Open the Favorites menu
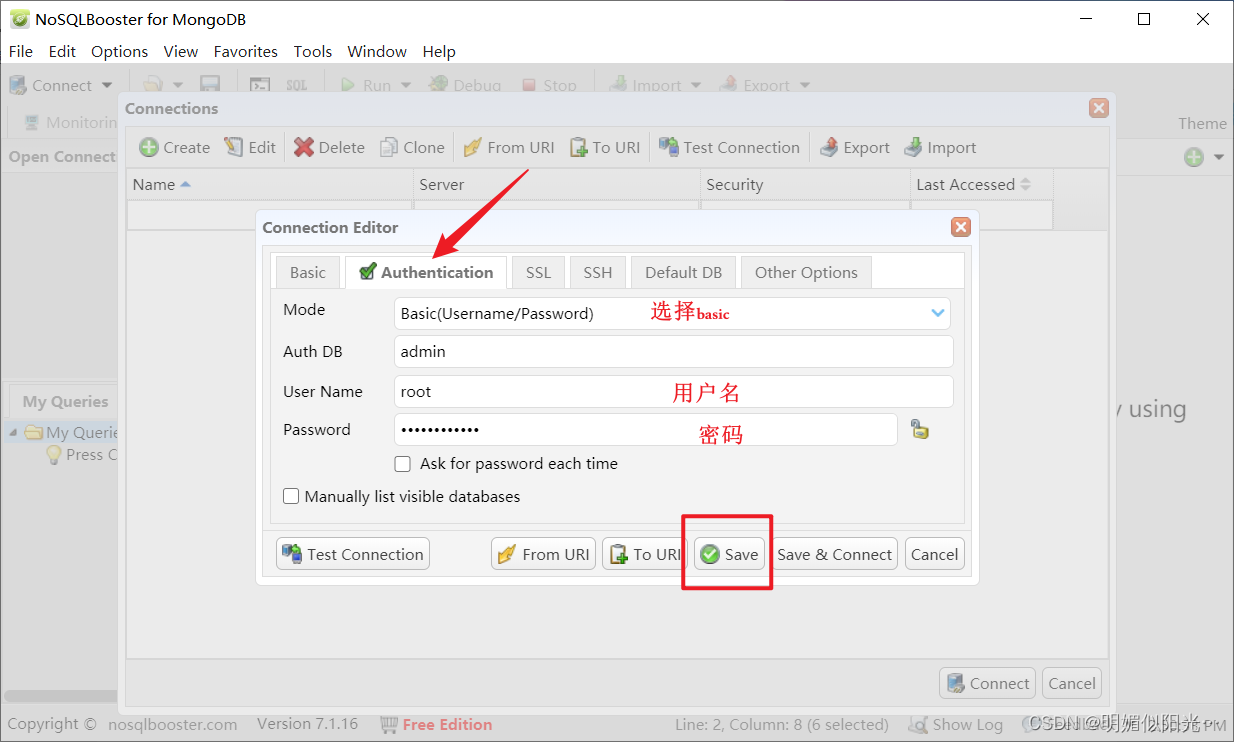The height and width of the screenshot is (742, 1234). click(245, 51)
